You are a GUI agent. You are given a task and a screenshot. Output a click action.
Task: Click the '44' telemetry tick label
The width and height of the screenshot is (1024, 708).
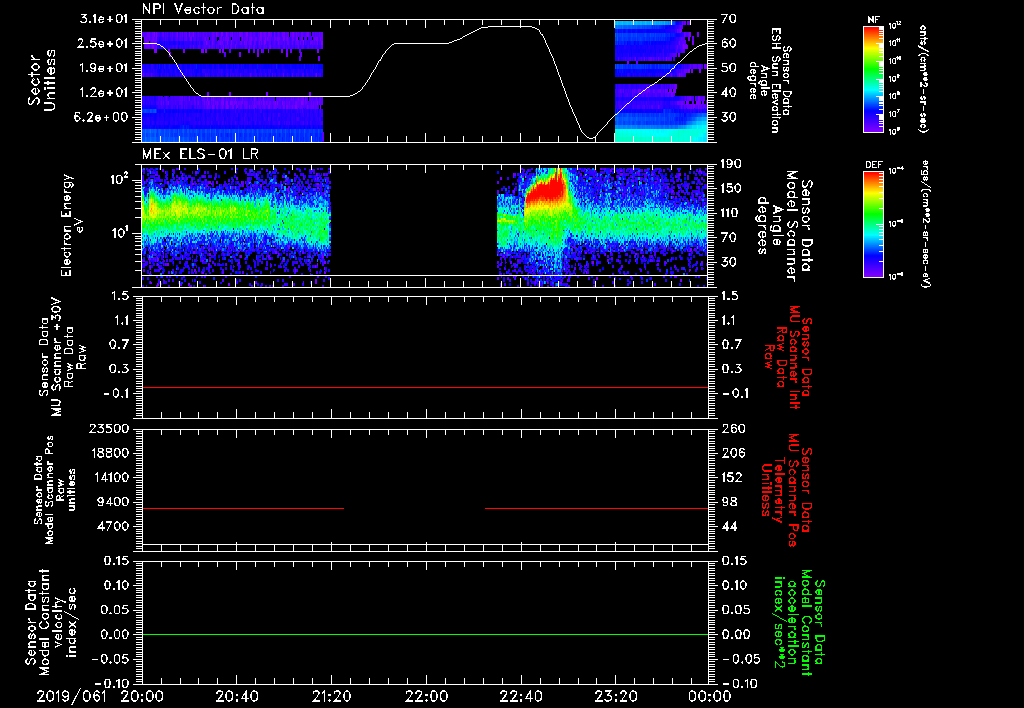(x=729, y=526)
